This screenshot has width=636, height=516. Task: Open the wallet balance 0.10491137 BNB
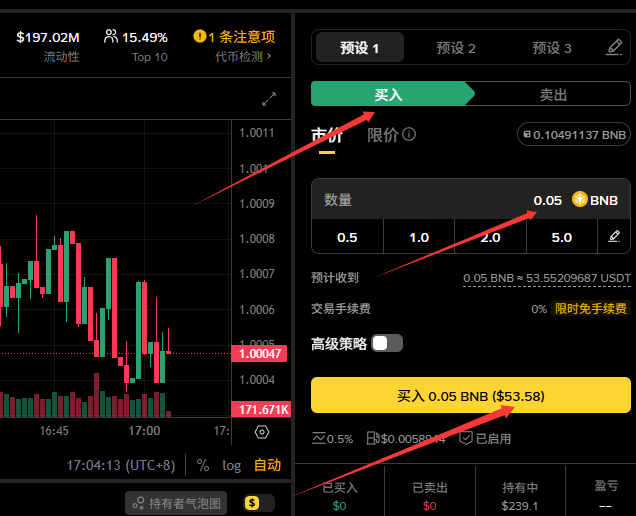point(573,135)
